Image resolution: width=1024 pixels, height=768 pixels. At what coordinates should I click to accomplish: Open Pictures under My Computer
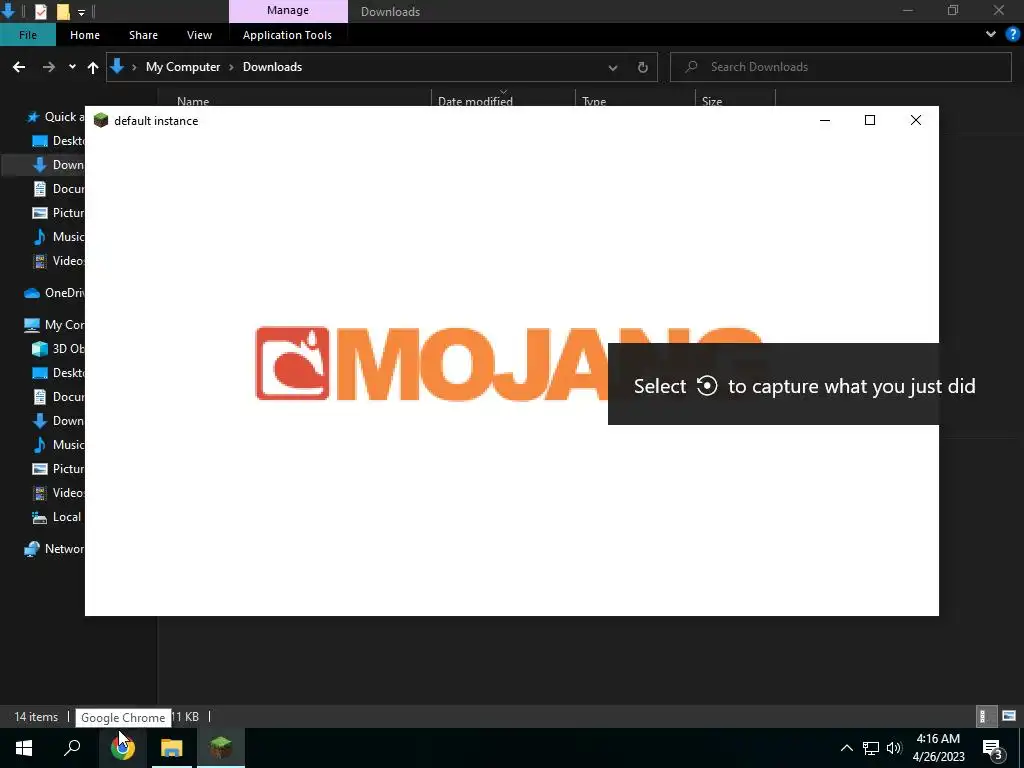pyautogui.click(x=59, y=469)
